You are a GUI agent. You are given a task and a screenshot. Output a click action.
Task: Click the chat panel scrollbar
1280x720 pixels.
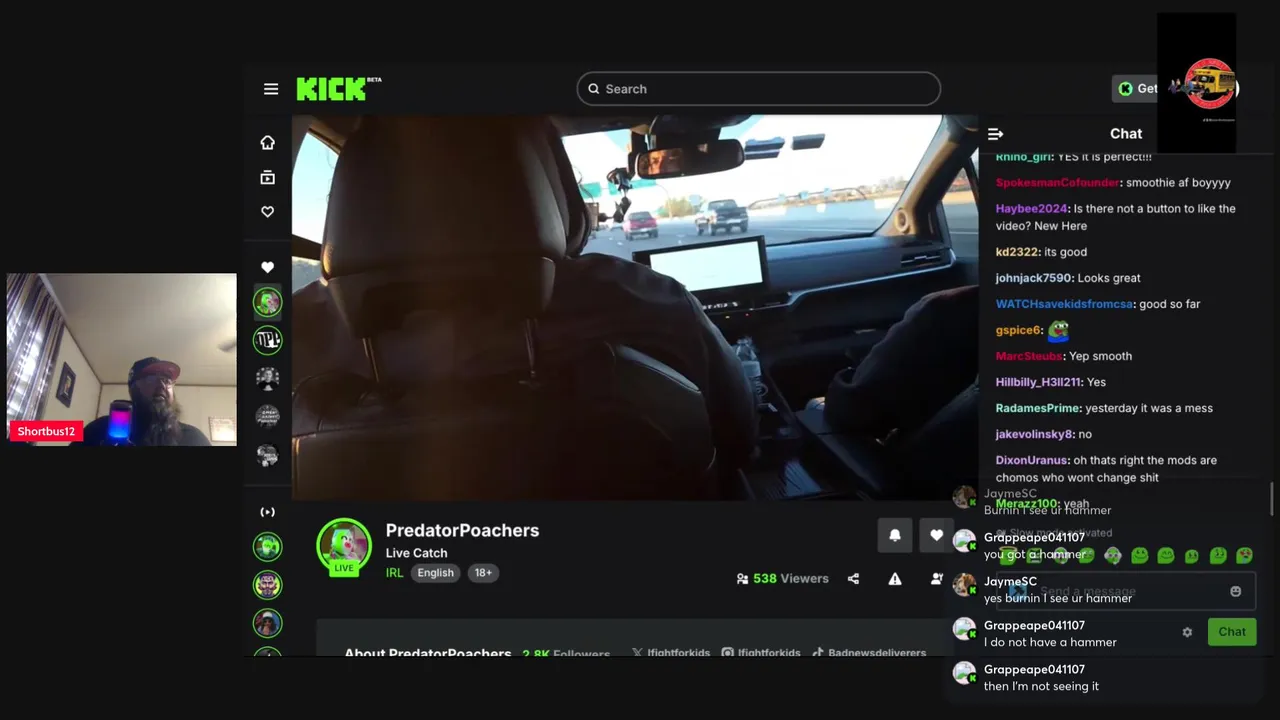click(1273, 495)
